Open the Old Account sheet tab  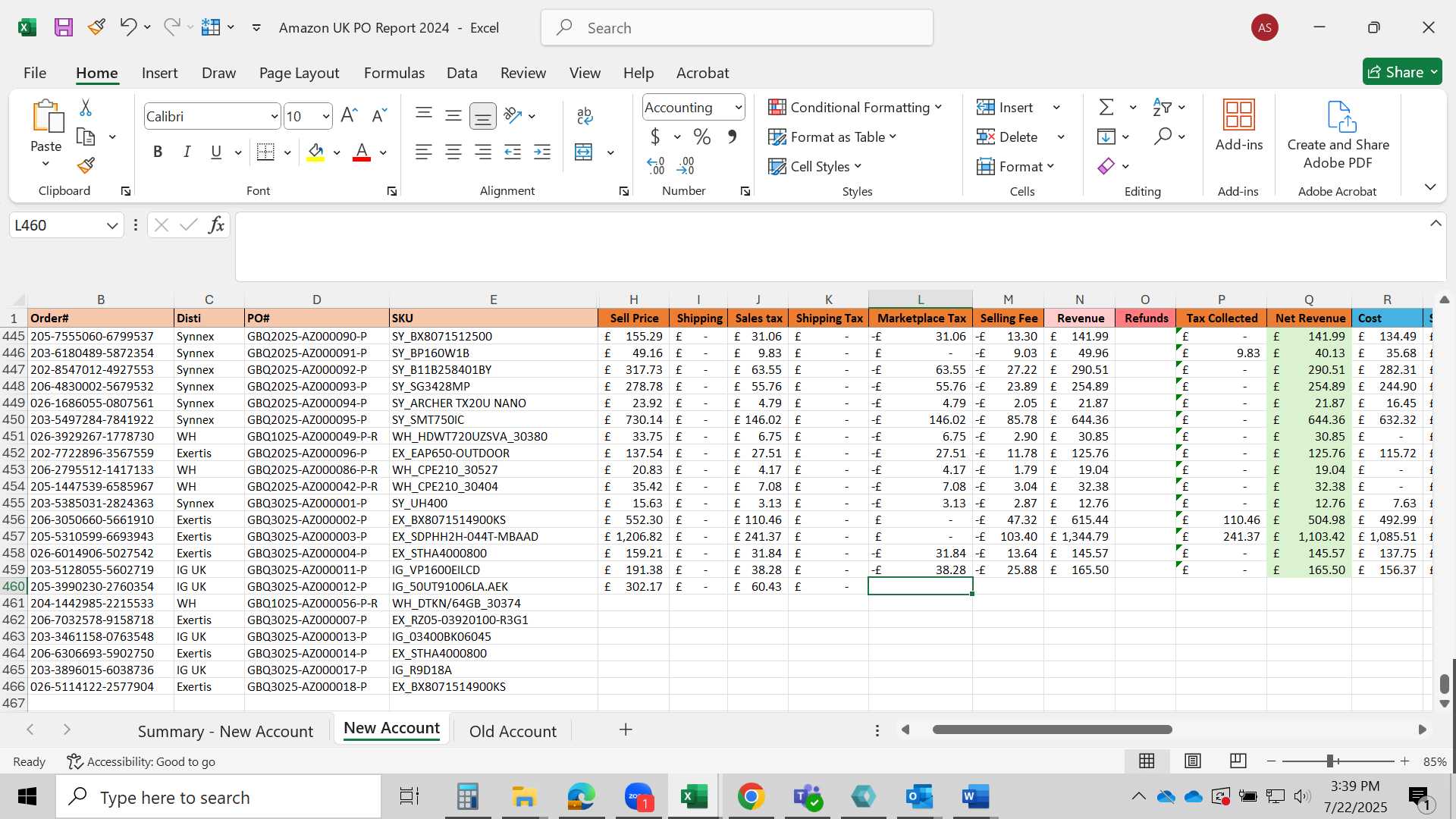[513, 731]
